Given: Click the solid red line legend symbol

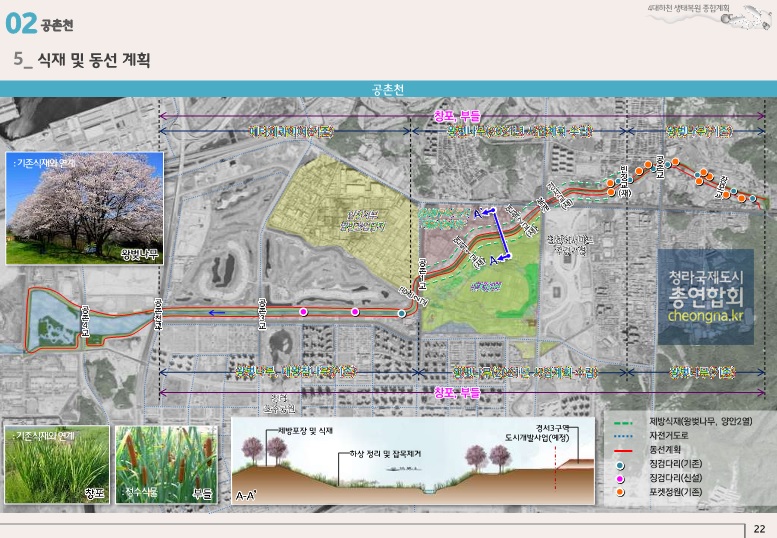Looking at the screenshot, I should [x=623, y=450].
